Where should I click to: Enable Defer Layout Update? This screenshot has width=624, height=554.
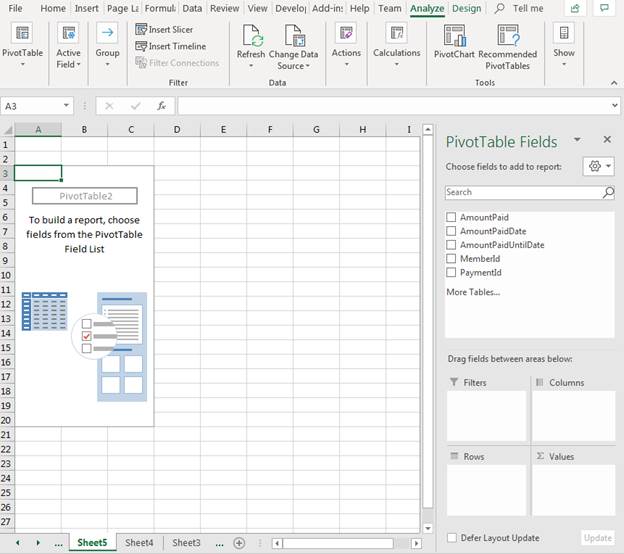(452, 538)
